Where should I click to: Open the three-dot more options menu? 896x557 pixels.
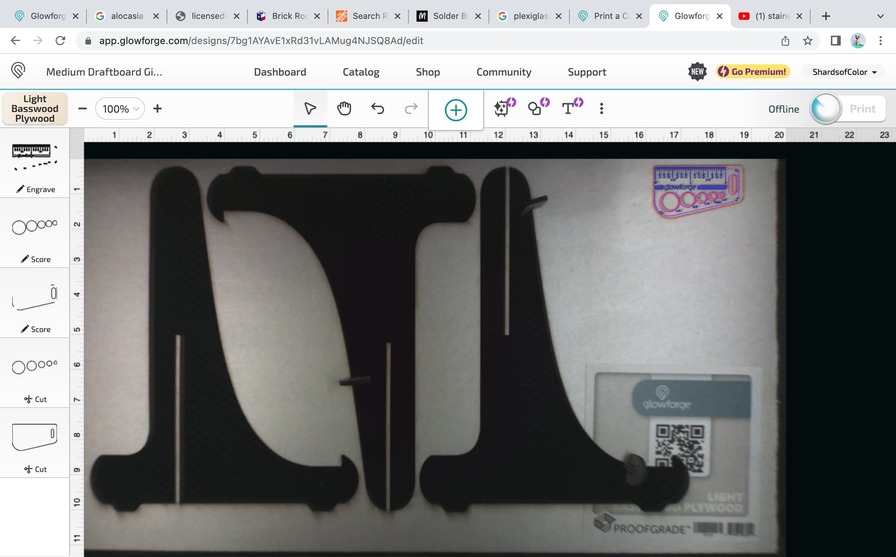click(601, 109)
